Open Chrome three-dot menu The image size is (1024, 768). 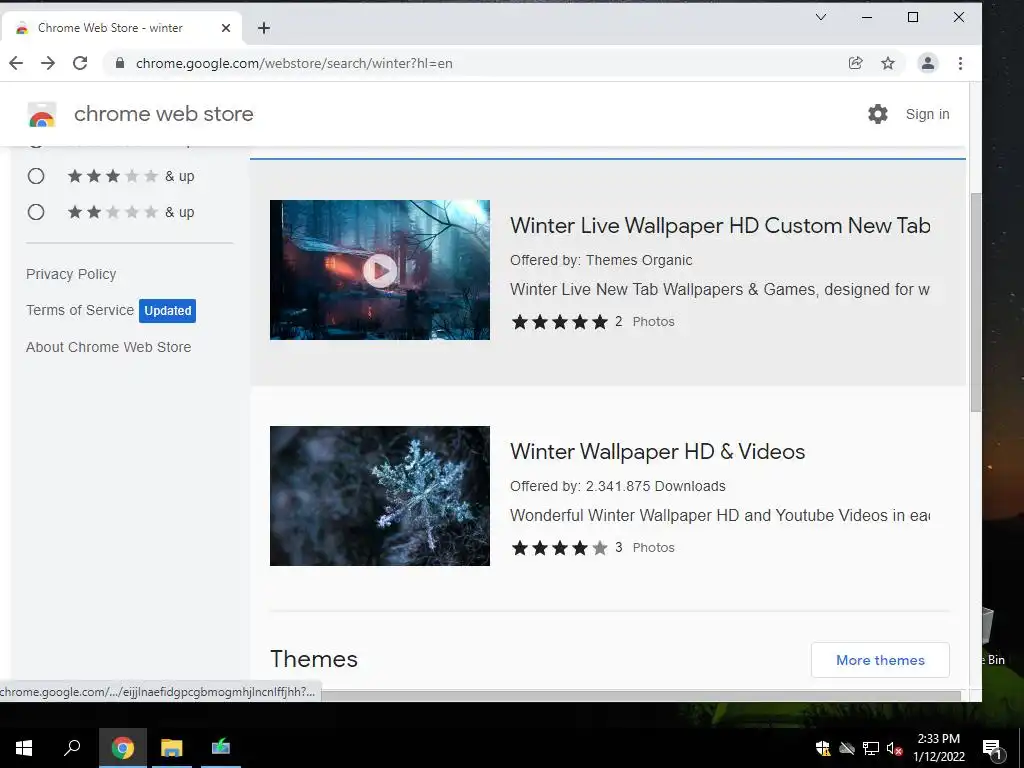[x=960, y=63]
